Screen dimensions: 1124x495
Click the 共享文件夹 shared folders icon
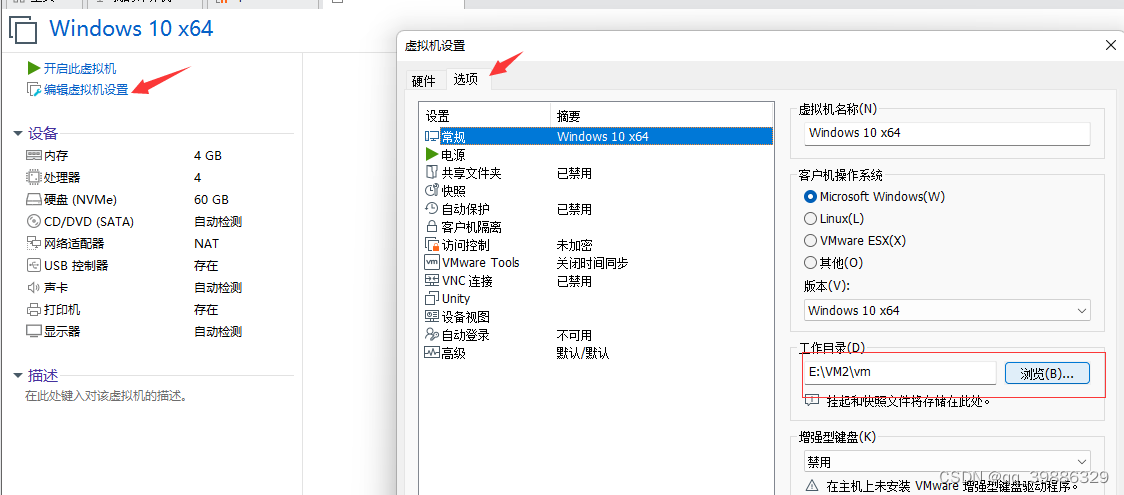coord(432,172)
